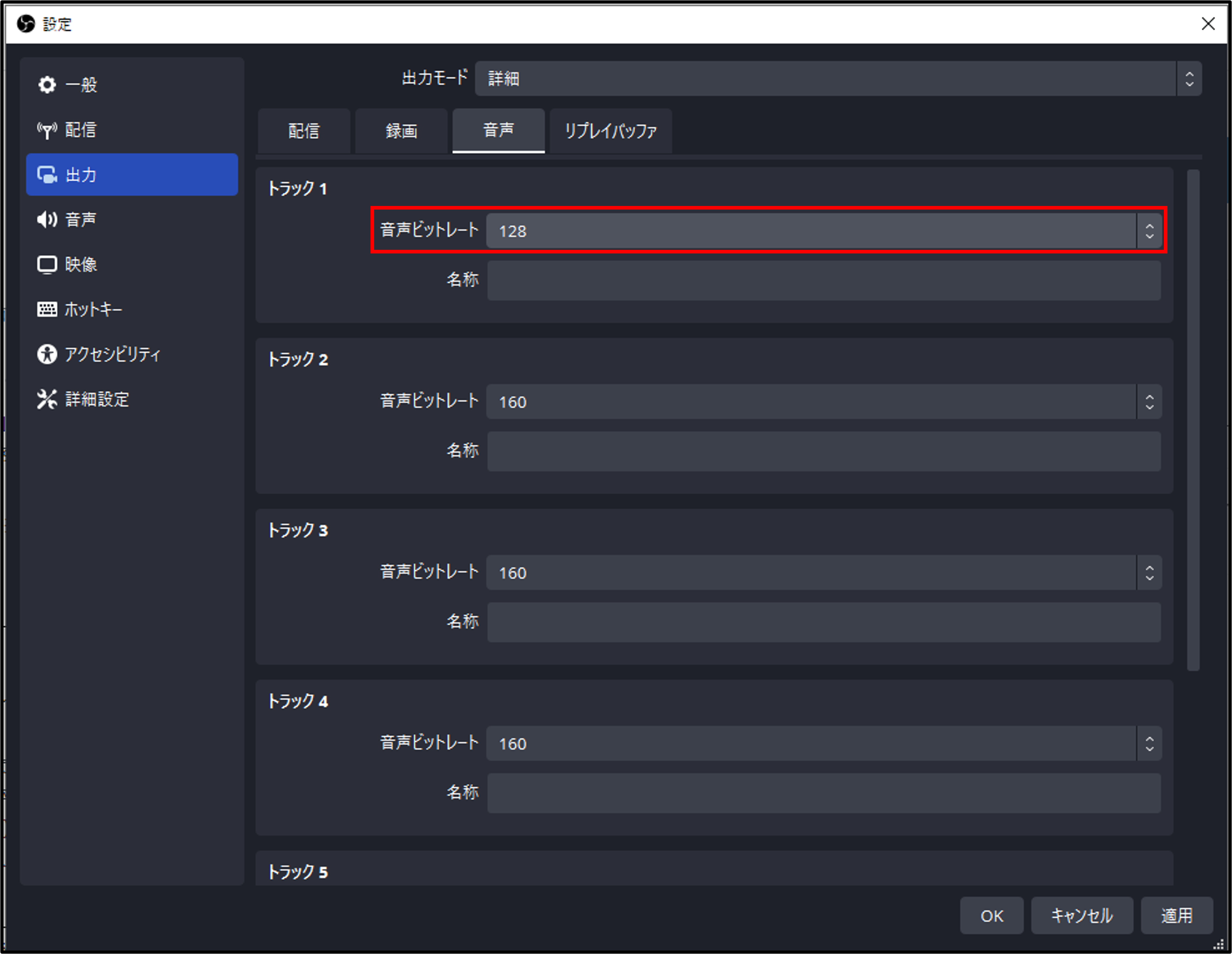1232x954 pixels.
Task: Open the Stream antenna icon section
Action: coord(47,130)
